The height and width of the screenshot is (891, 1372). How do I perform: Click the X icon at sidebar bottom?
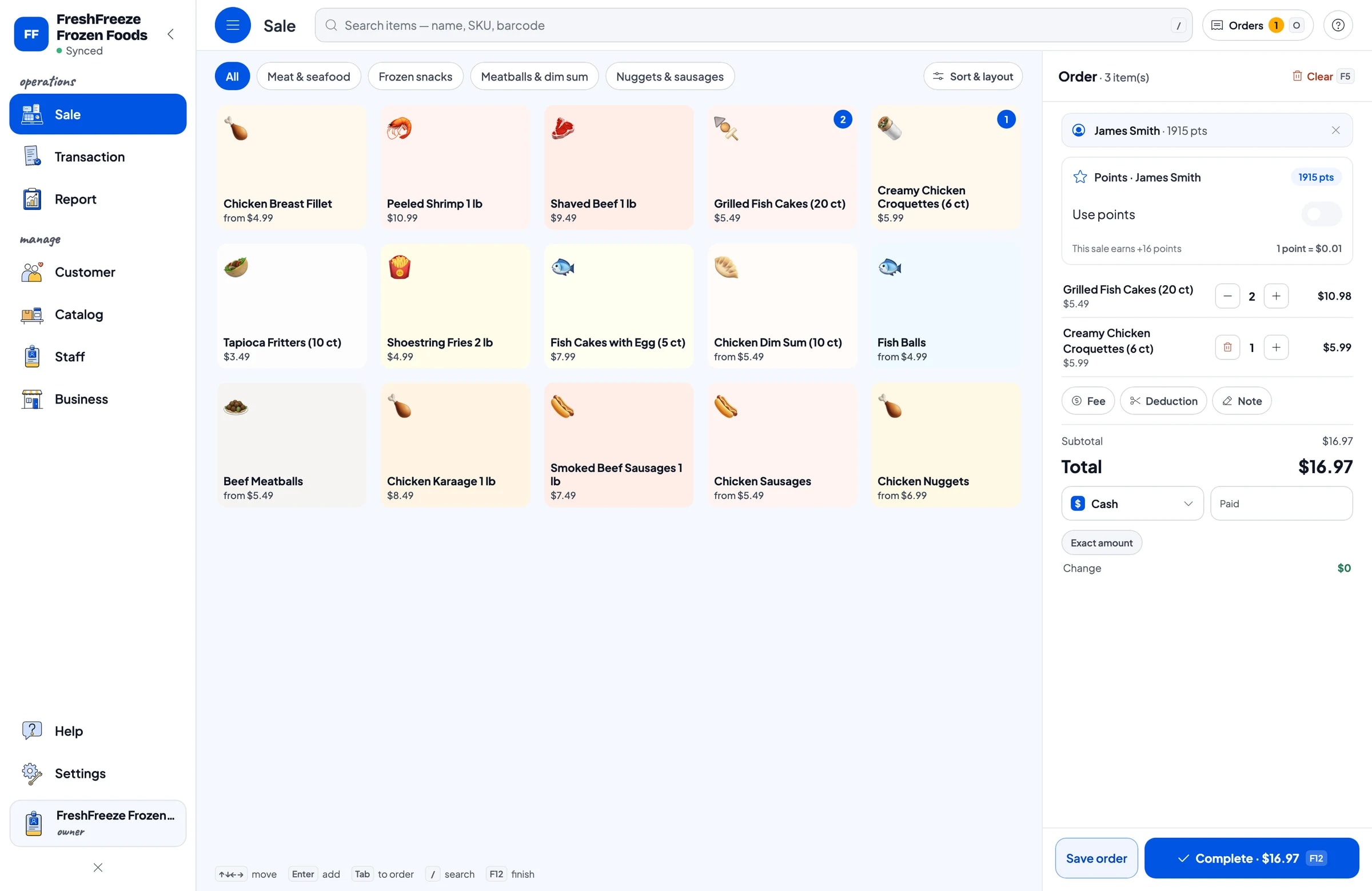[98, 868]
